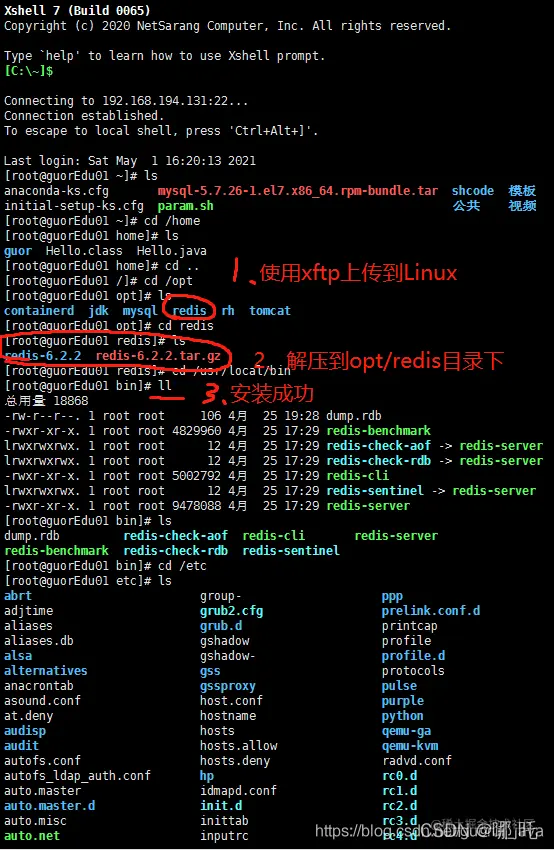Screen dimensions: 554x850
Task: Click the prelink.conf.d directory entry
Action: [x=431, y=611]
